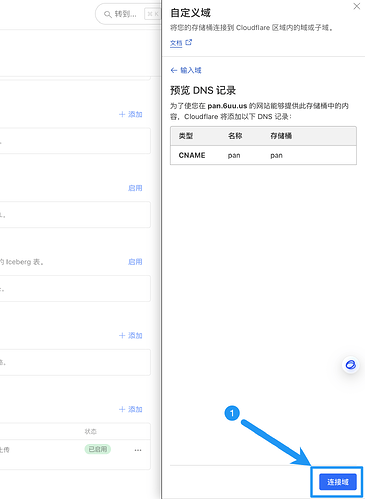365x499 pixels.
Task: Open the floating blue assistant icon
Action: (350, 365)
